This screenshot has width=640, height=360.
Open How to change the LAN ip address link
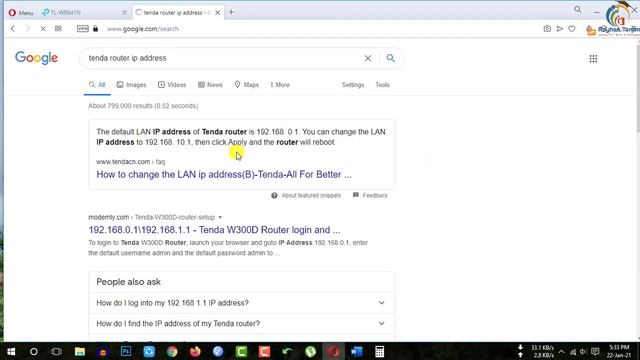pyautogui.click(x=224, y=174)
